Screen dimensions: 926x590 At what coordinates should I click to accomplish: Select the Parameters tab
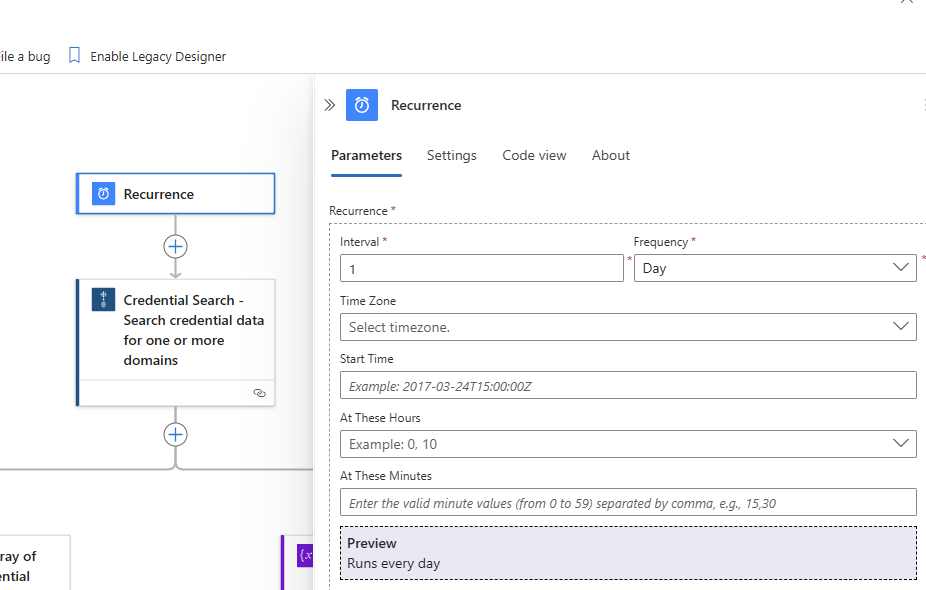coord(366,155)
